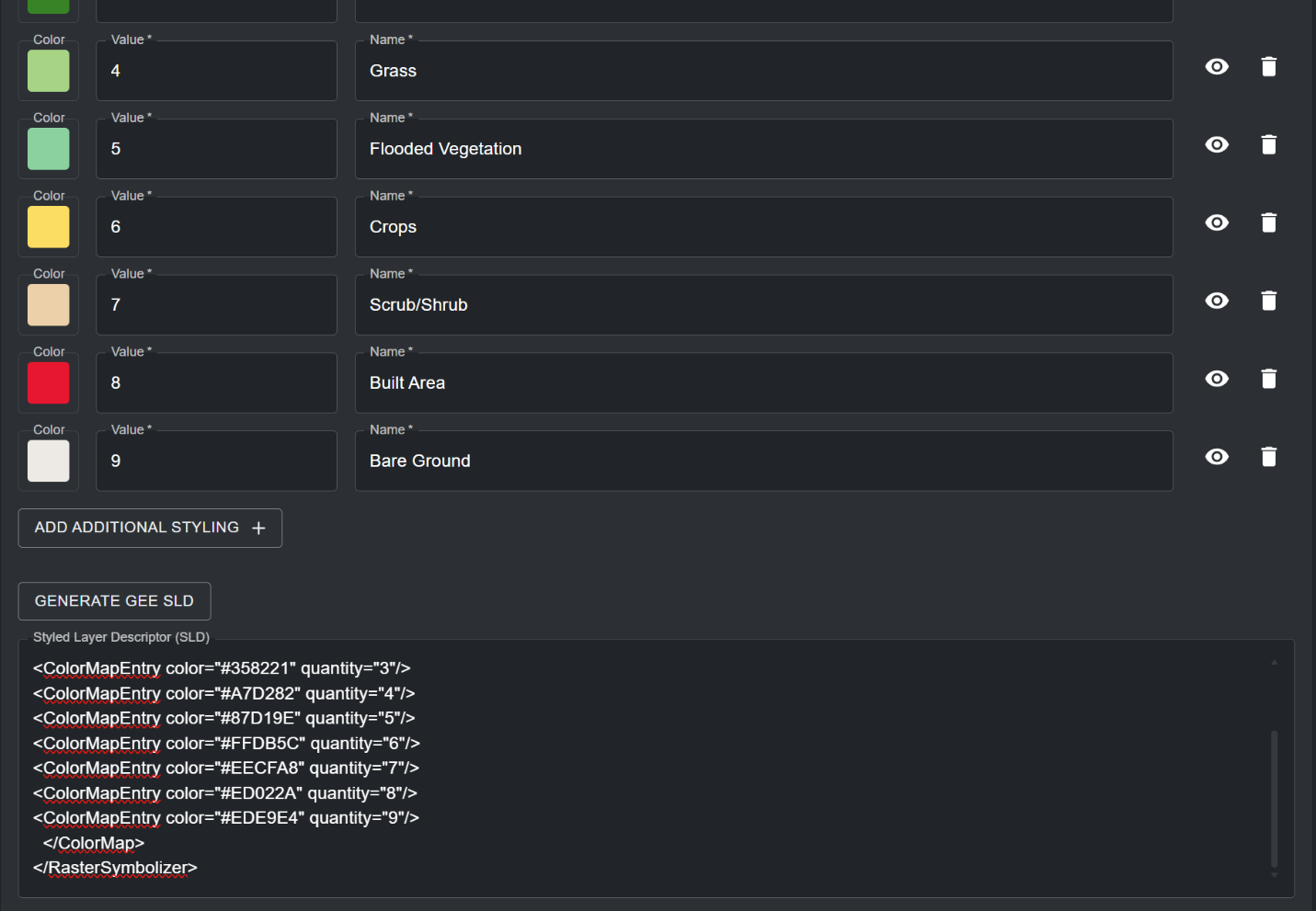Hide the Bare Ground class
1316x911 pixels.
1217,458
